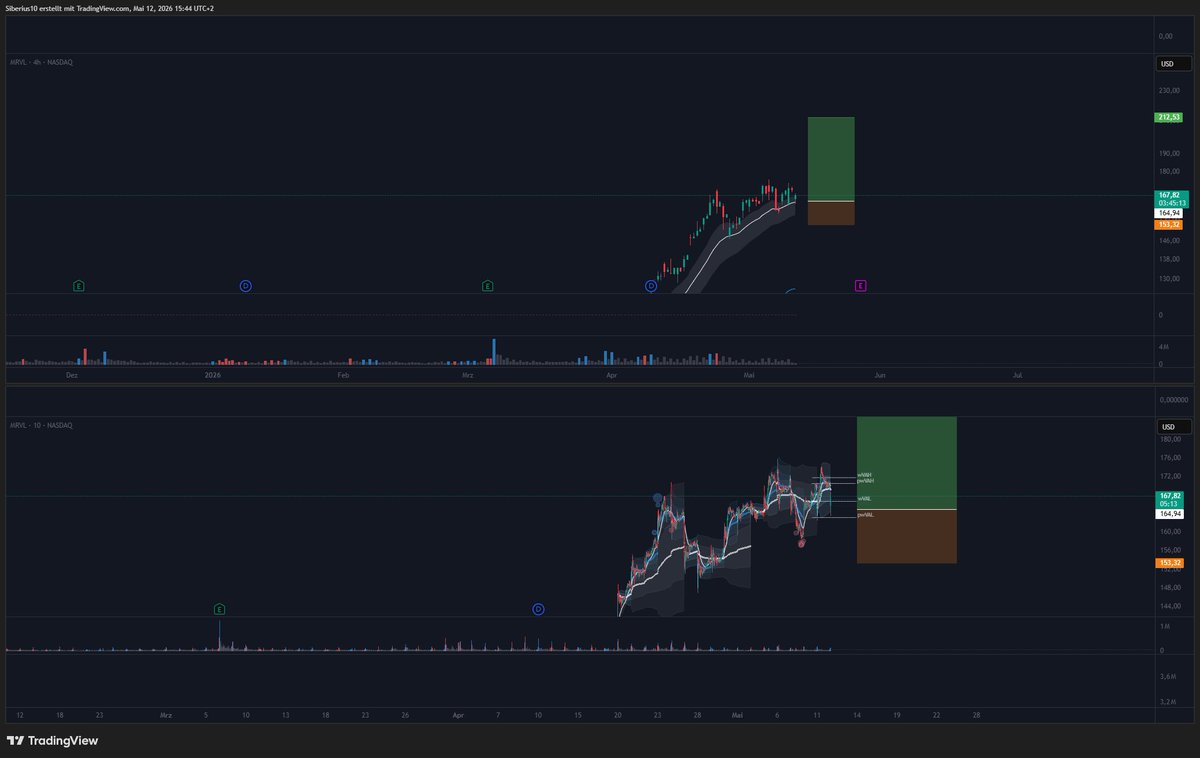Click the Mai label on the 10-minute chart time axis
Image resolution: width=1200 pixels, height=758 pixels.
point(737,716)
